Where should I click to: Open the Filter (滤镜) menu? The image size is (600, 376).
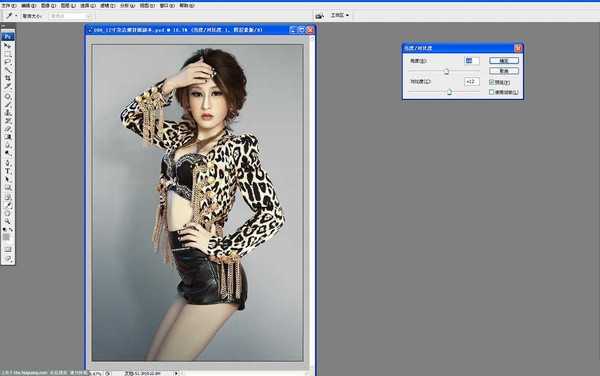coord(108,6)
